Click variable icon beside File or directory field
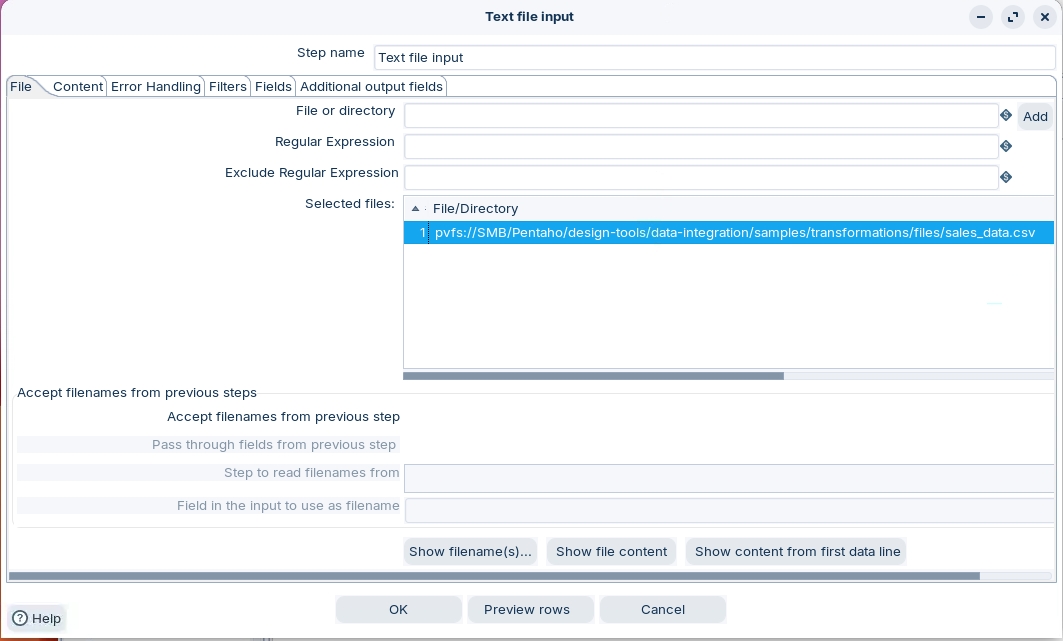This screenshot has height=641, width=1063. tap(1006, 116)
